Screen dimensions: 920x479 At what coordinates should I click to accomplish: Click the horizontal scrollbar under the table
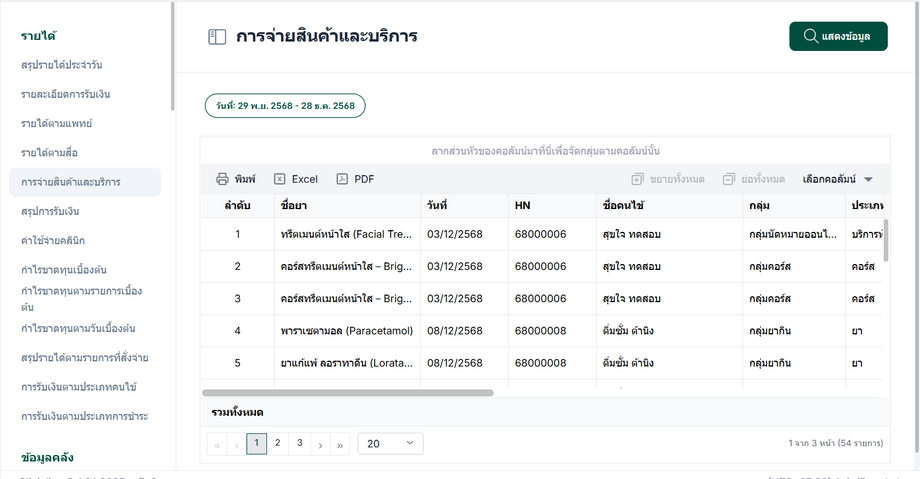click(348, 393)
